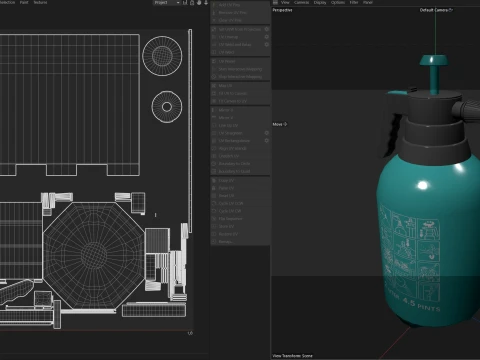Open the Project dropdown in the UV toolbar
Viewport: 480px width, 360px height.
tap(167, 2)
